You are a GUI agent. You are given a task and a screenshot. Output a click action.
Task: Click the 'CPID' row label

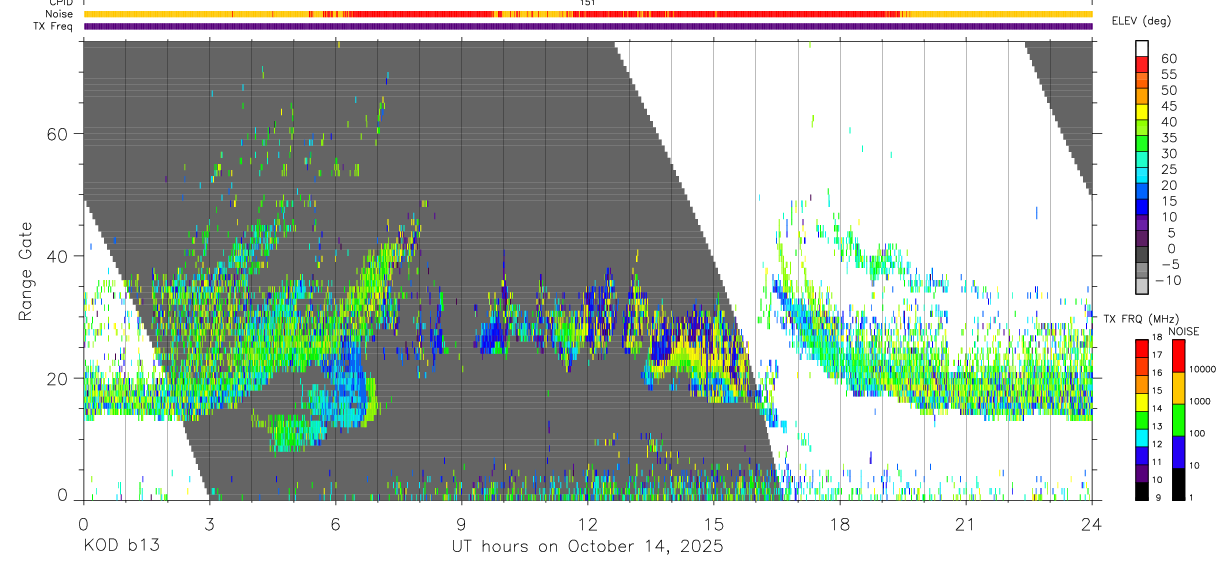(60, 3)
